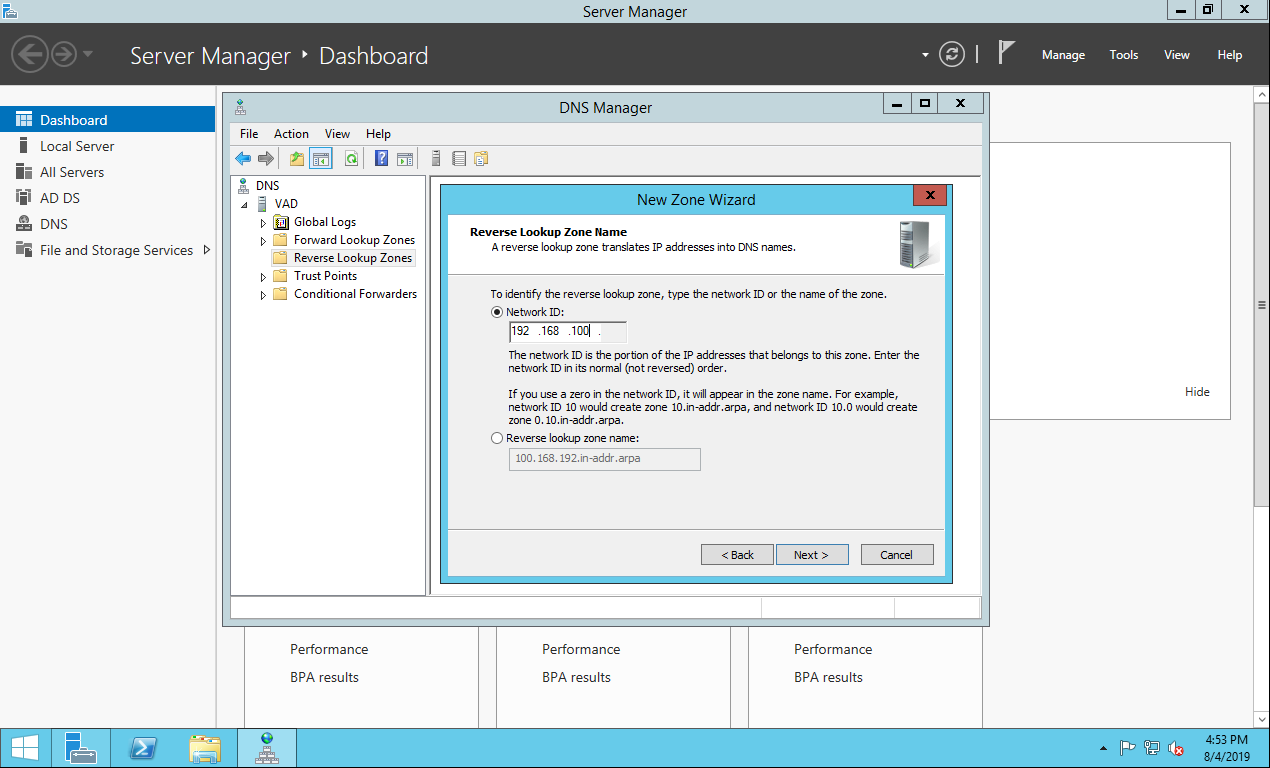Viewport: 1270px width, 768px height.
Task: Expand the Forward Lookup Zones node
Action: [263, 241]
